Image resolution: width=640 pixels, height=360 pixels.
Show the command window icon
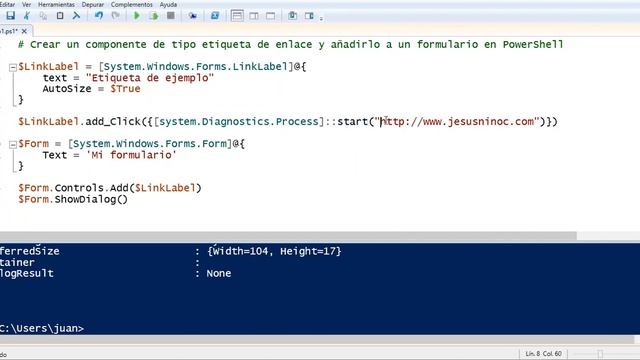(292, 16)
